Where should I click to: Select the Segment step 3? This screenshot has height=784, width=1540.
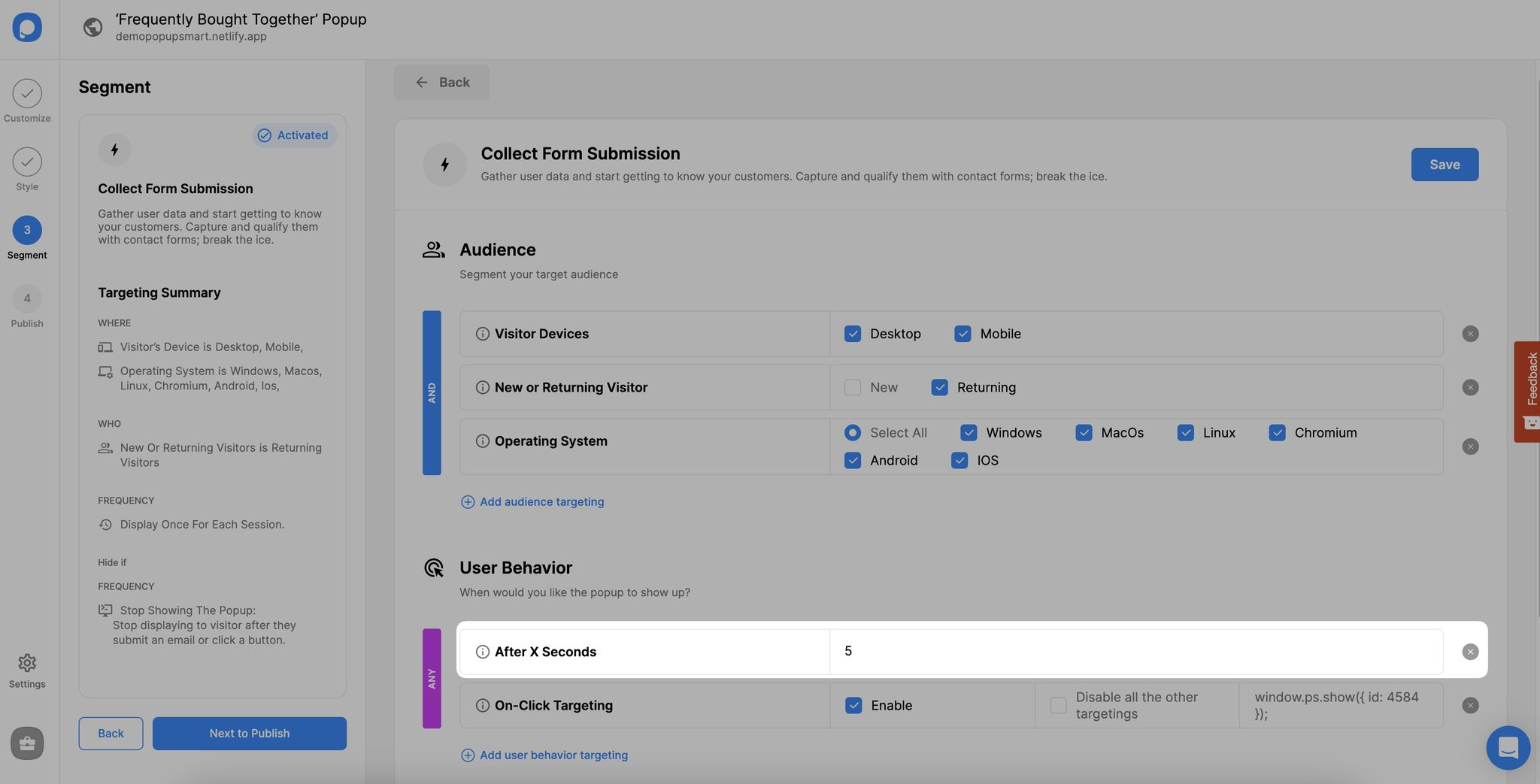[x=27, y=238]
